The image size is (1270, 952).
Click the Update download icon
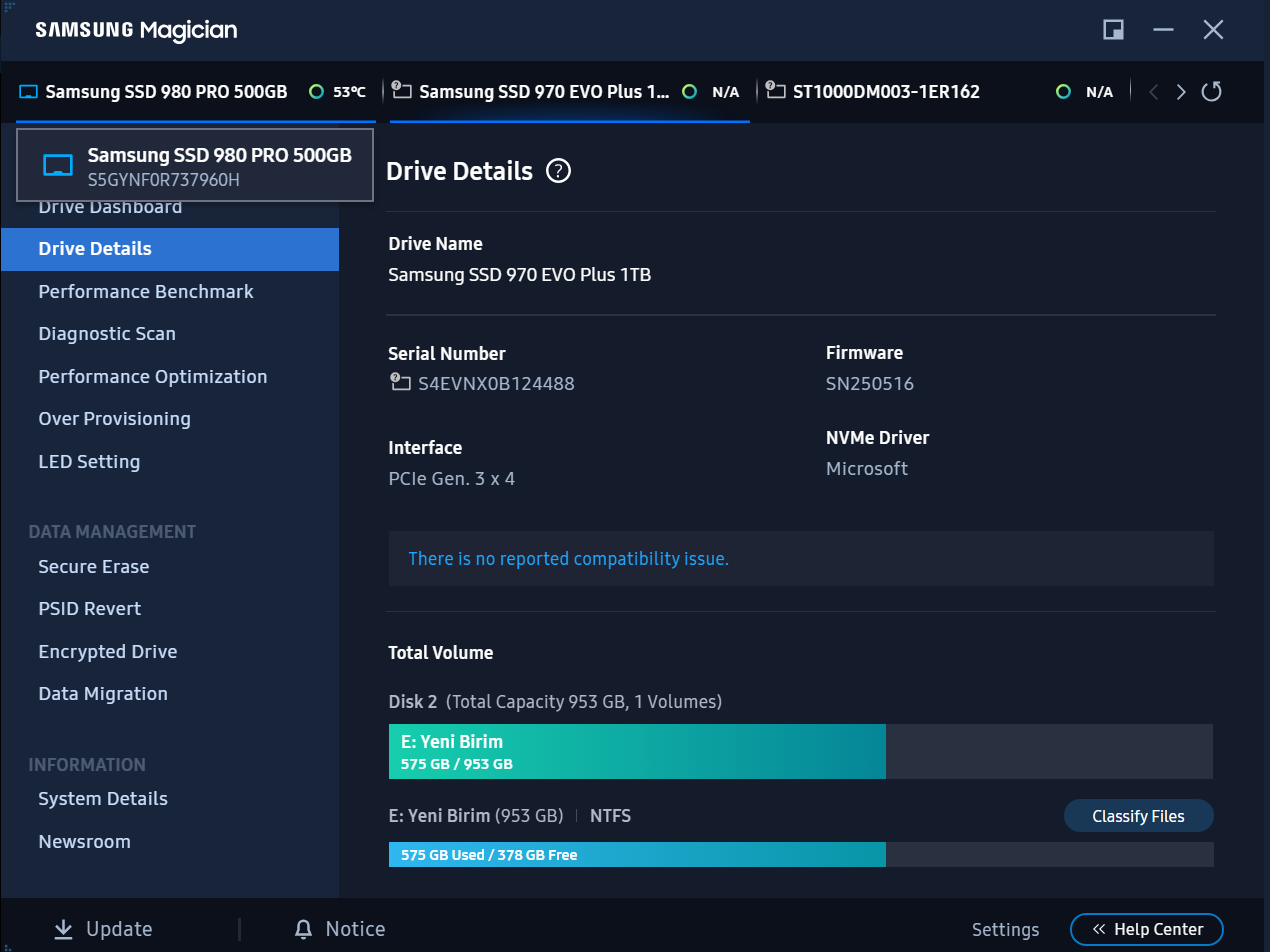coord(63,929)
